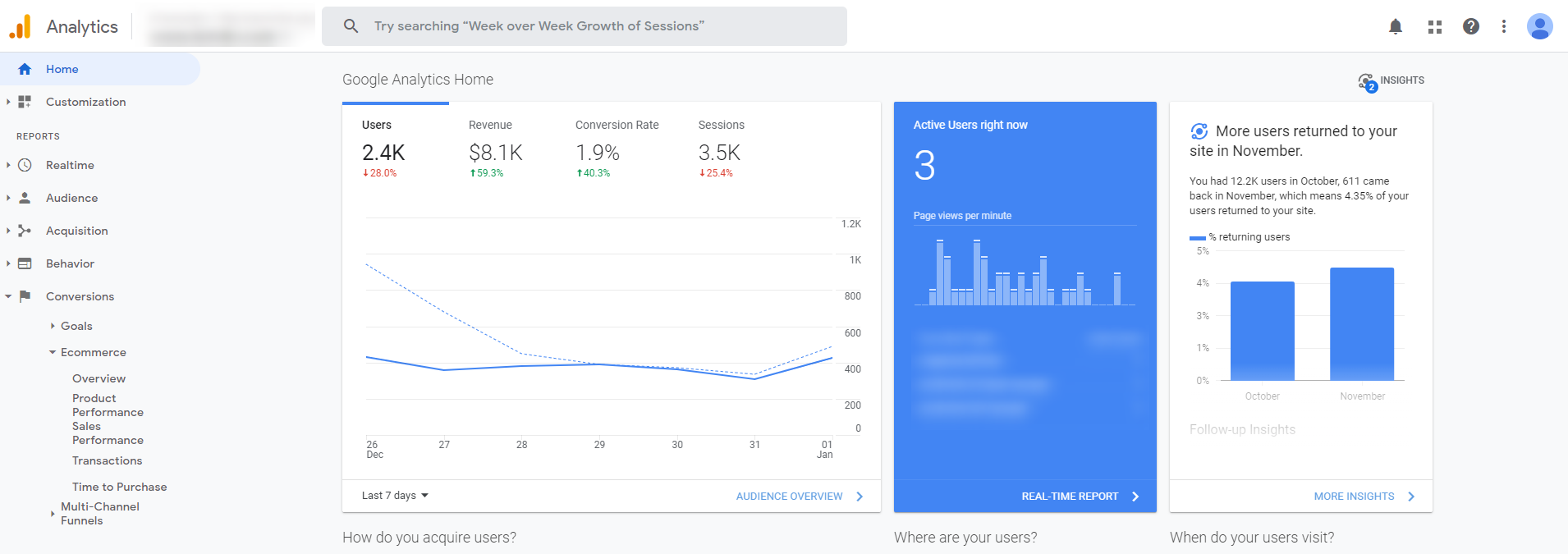The width and height of the screenshot is (1568, 554).
Task: Open the Insights icon with badge
Action: point(1367,82)
